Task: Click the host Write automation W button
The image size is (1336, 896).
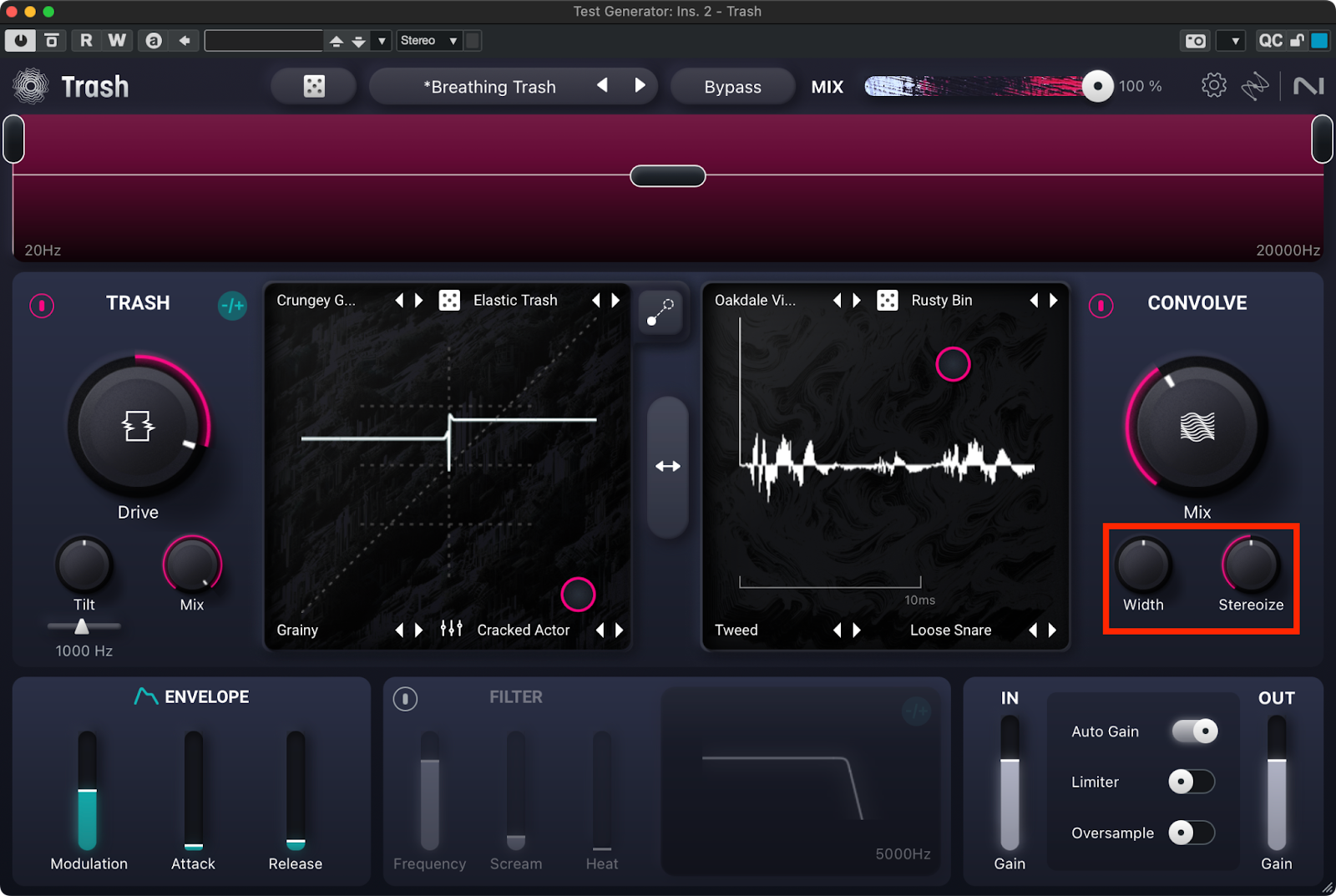Action: coord(117,40)
